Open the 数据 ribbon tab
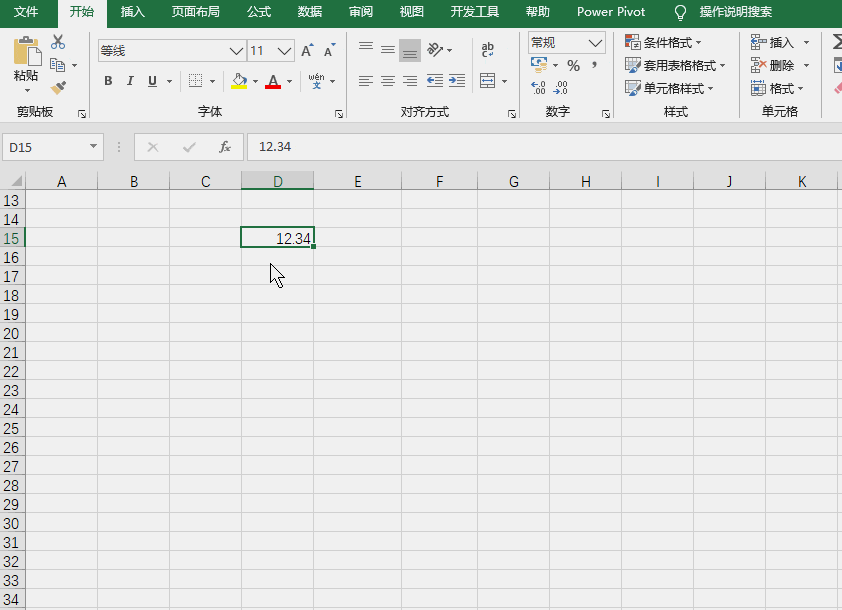Screen dimensions: 842x610 tap(310, 12)
